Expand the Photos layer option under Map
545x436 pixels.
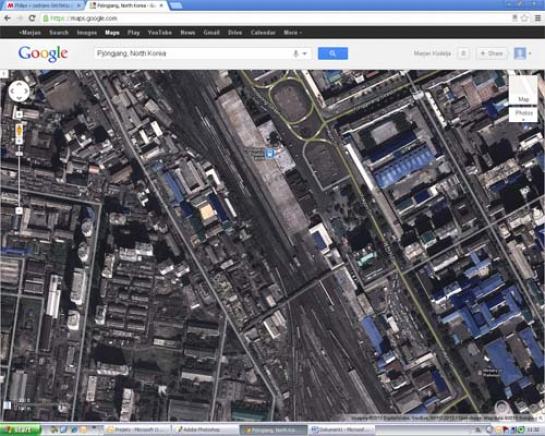click(x=523, y=114)
